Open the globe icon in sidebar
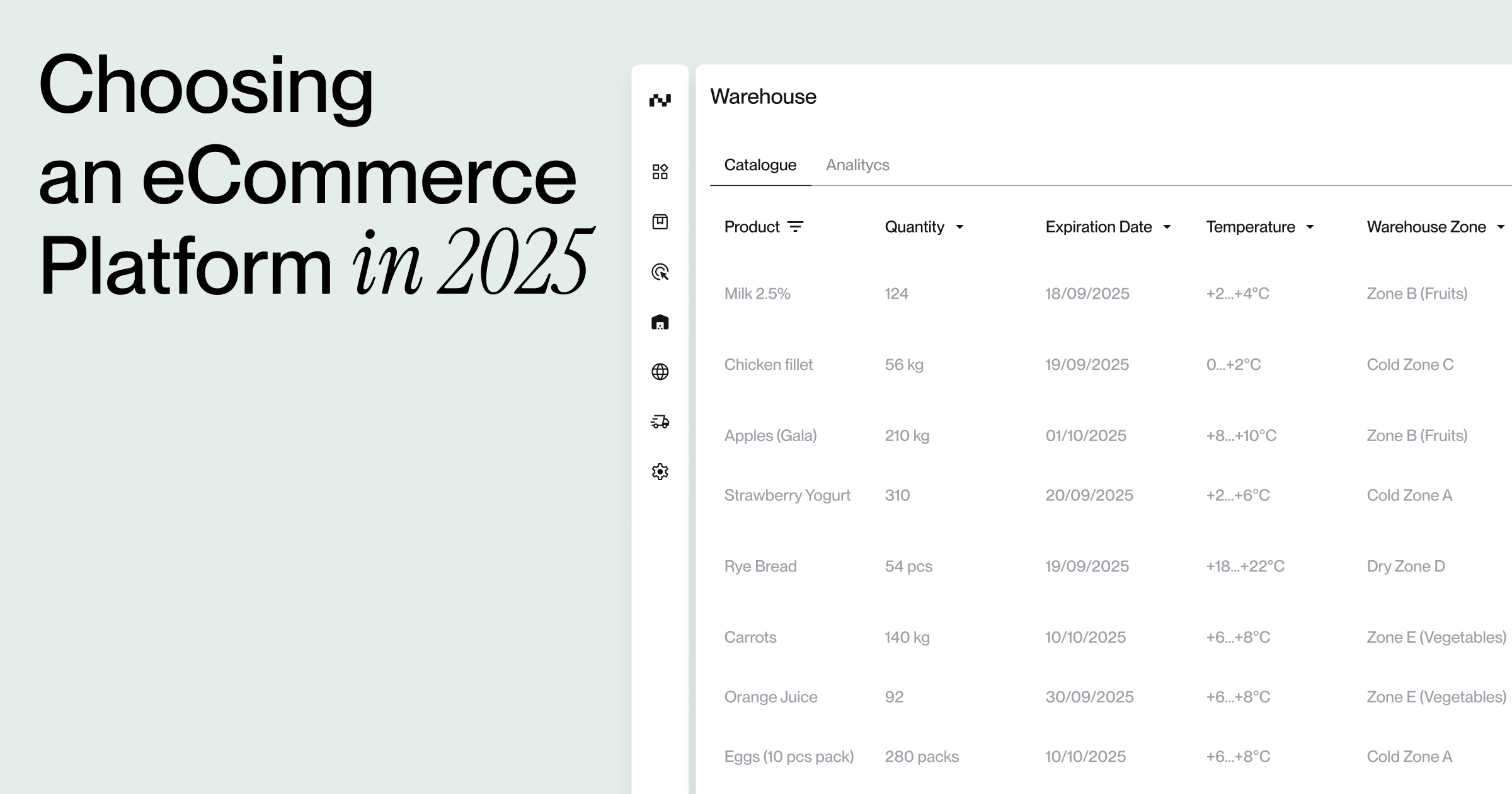1512x794 pixels. [660, 372]
